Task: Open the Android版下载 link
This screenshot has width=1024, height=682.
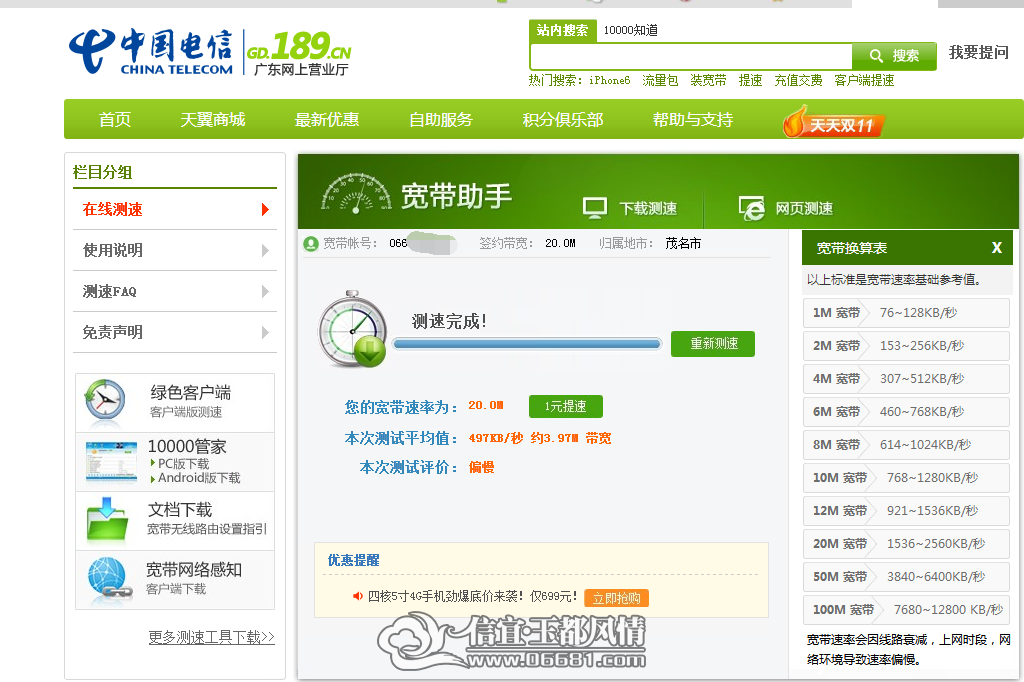Action: [x=199, y=478]
